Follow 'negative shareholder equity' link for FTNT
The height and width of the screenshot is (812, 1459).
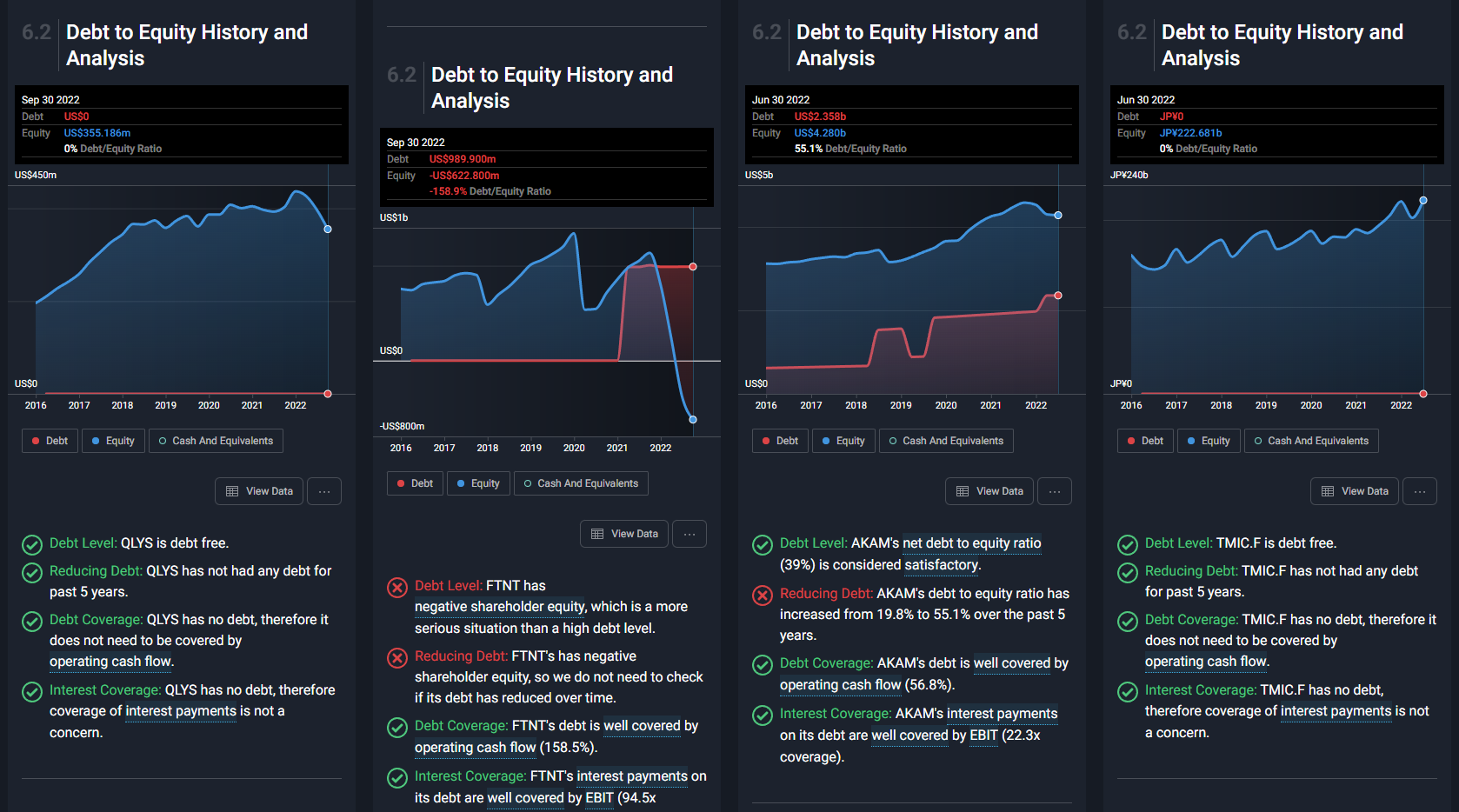click(x=500, y=607)
